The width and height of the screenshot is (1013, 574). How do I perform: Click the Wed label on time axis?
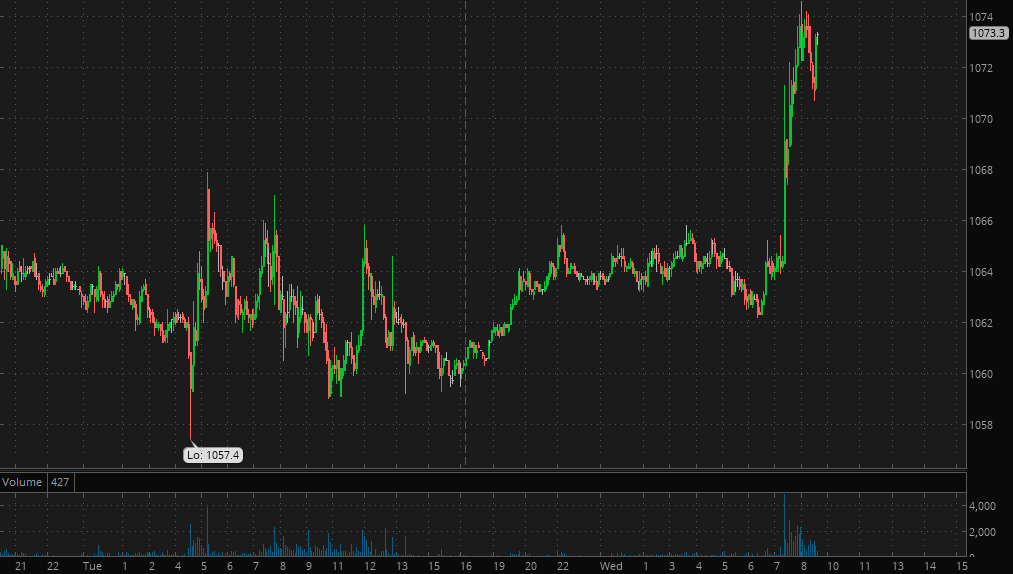point(611,566)
